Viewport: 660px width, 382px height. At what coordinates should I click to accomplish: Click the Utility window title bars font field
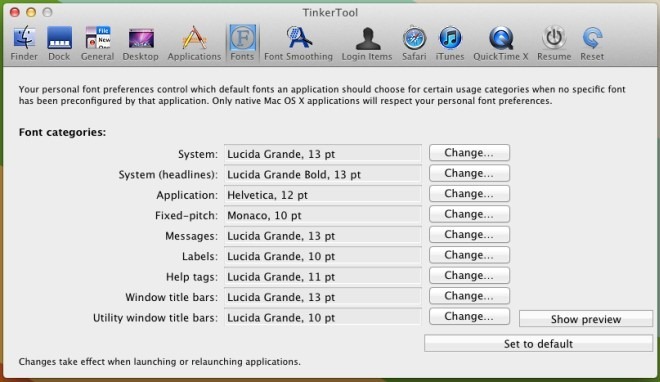(x=322, y=318)
